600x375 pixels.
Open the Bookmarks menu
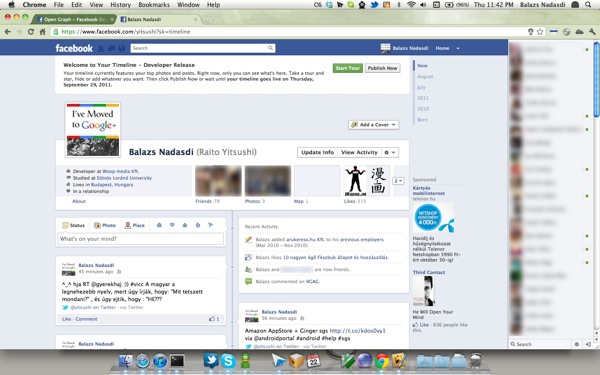[154, 5]
